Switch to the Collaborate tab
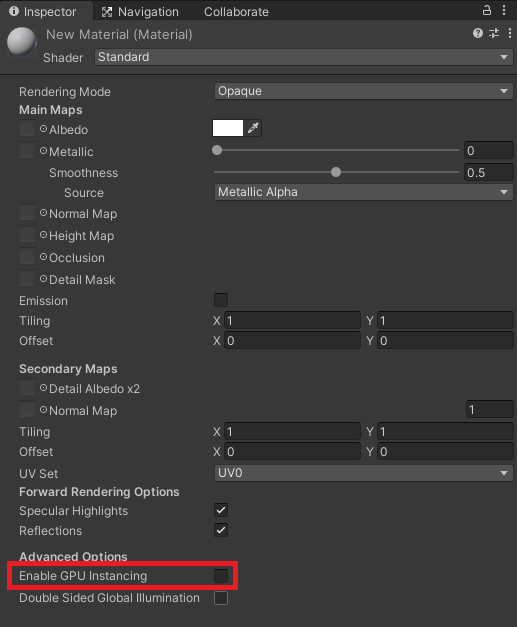 236,12
